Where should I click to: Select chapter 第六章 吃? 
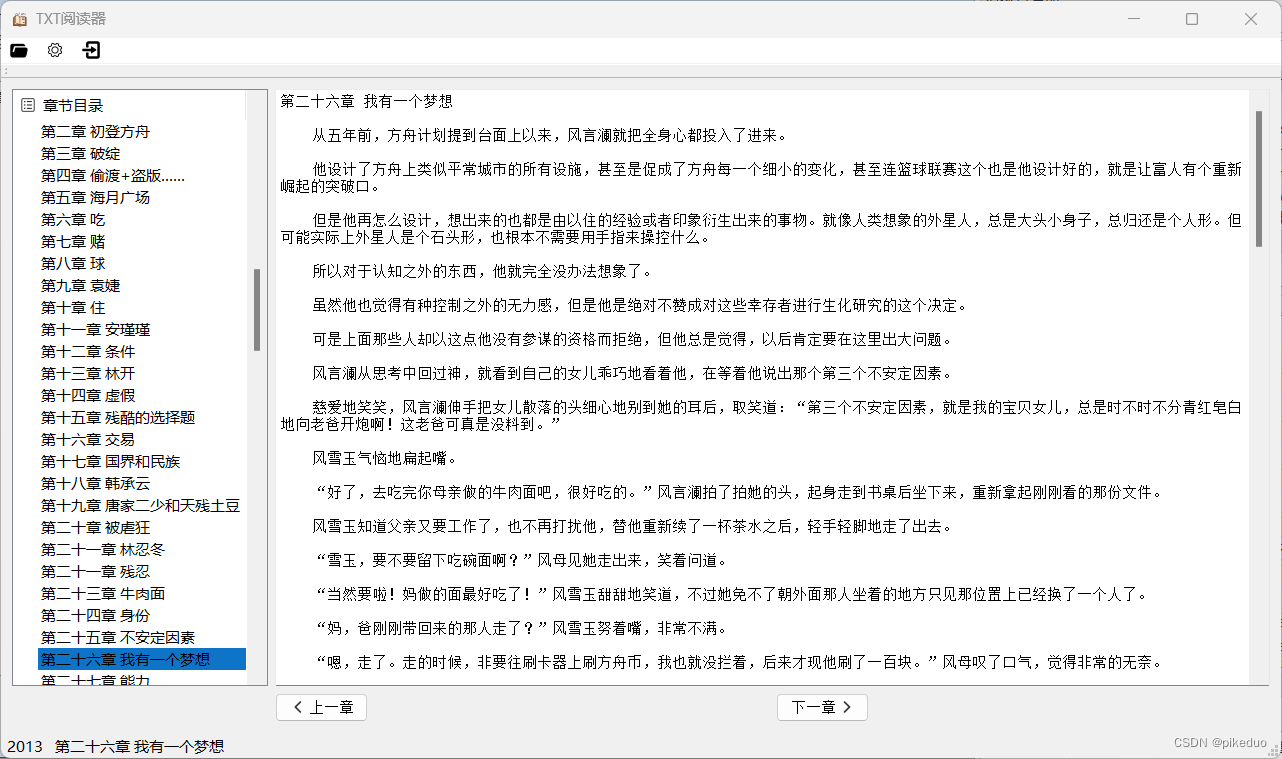(73, 220)
